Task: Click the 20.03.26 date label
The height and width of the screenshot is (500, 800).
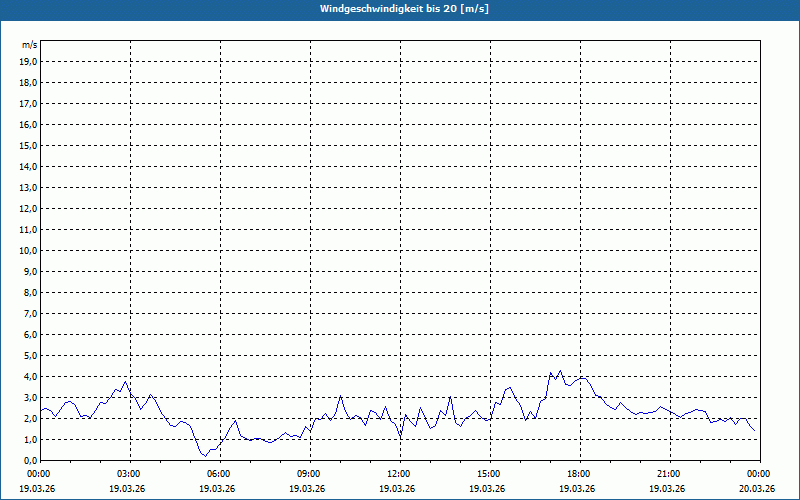Action: 757,489
